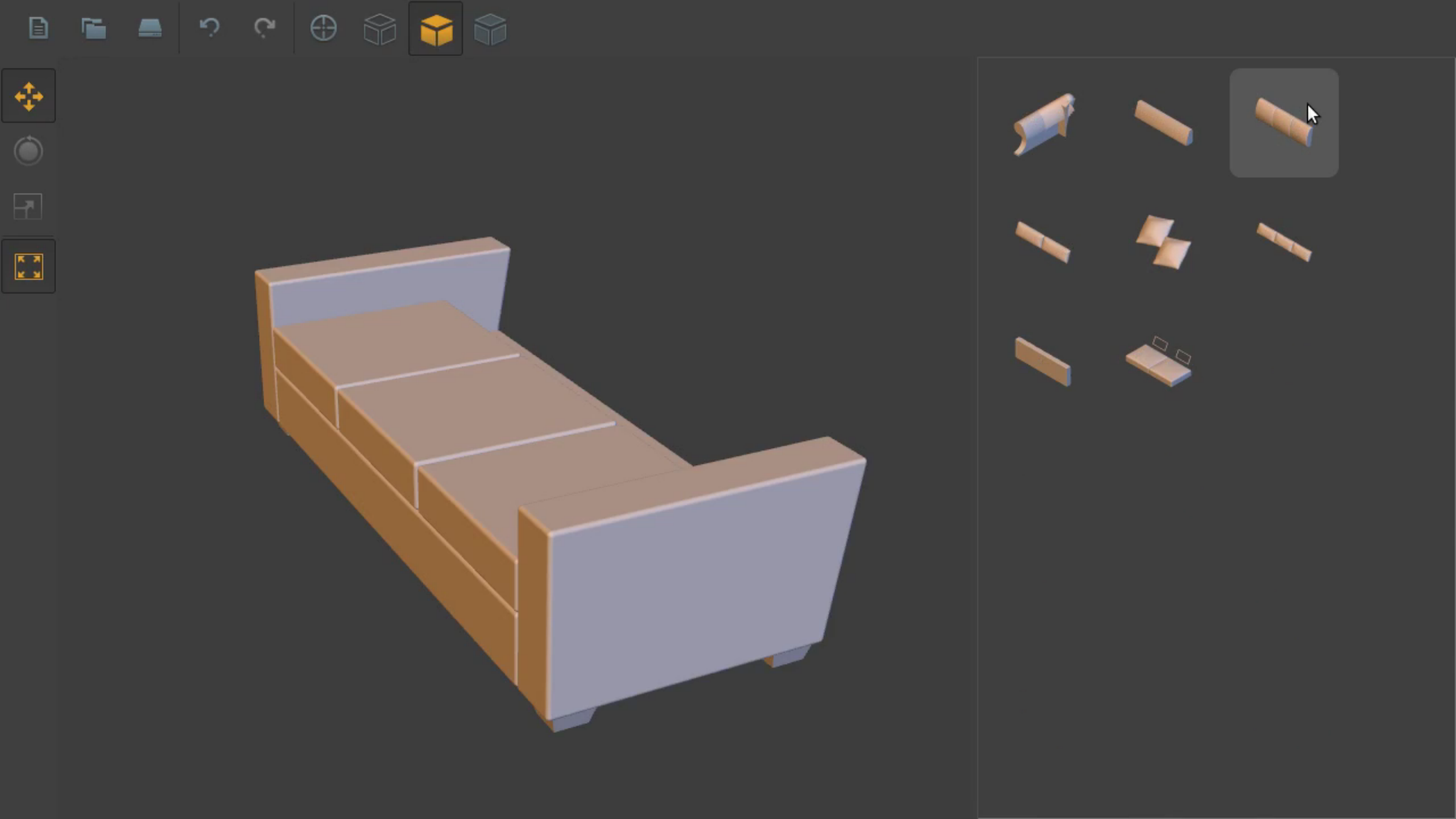Pick the flat backrest slab thumbnail
1456x819 pixels.
[x=1042, y=361]
